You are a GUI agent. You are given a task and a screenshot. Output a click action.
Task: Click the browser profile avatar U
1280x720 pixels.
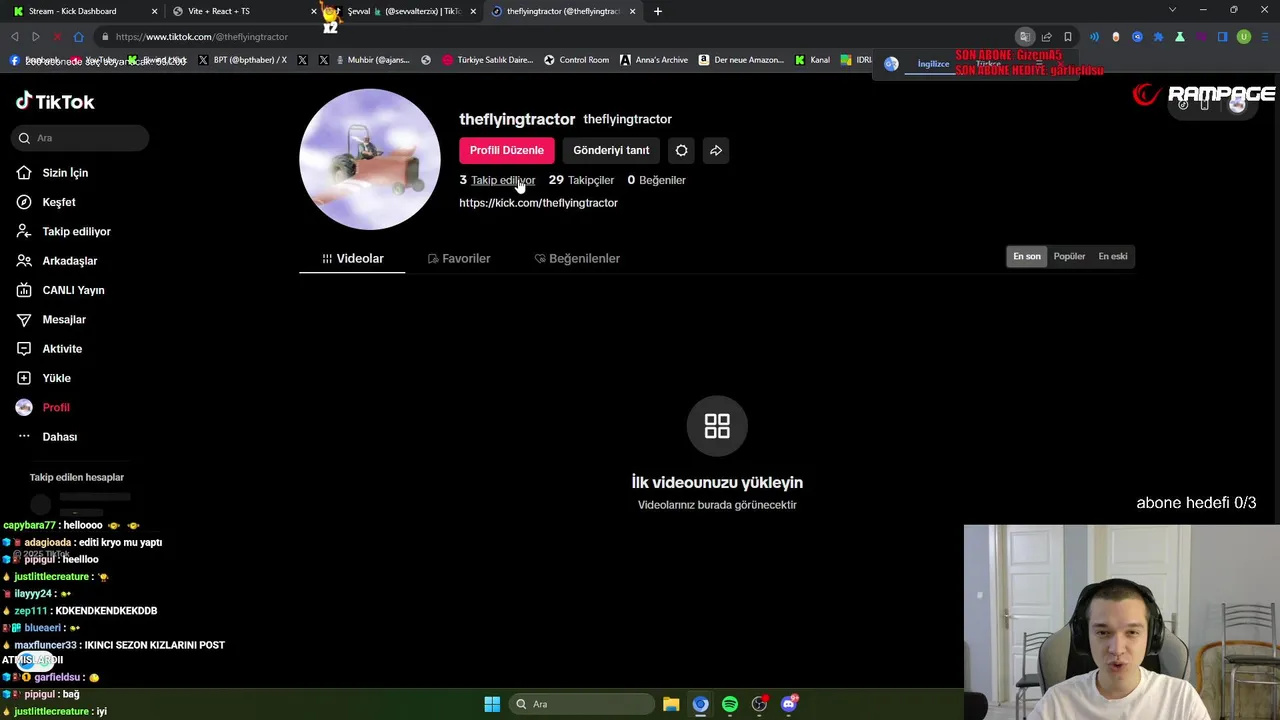click(x=1244, y=37)
